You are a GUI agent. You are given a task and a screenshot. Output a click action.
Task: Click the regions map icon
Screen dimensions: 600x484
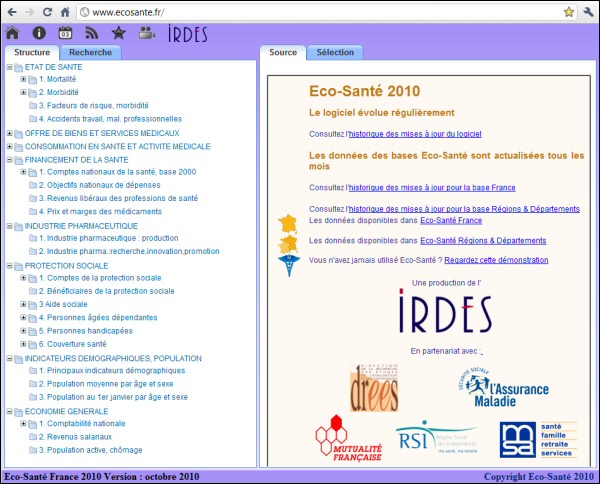click(288, 244)
